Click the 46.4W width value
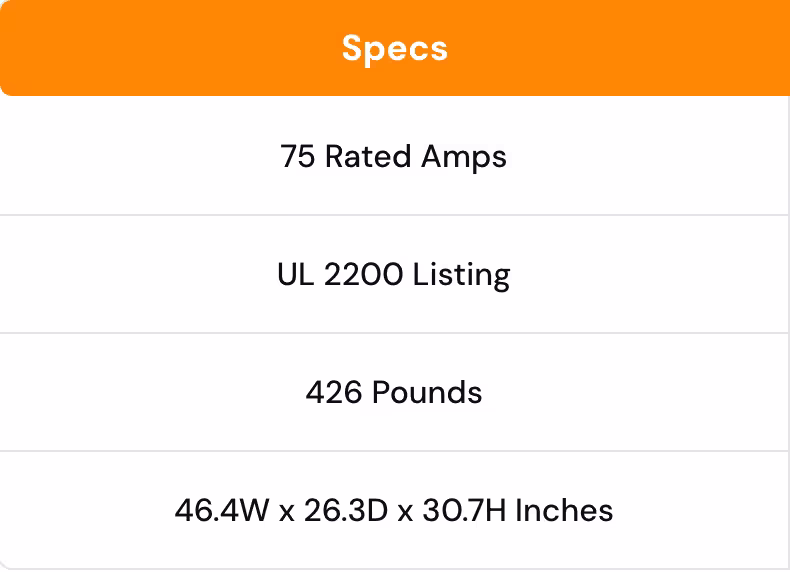 pyautogui.click(x=222, y=510)
